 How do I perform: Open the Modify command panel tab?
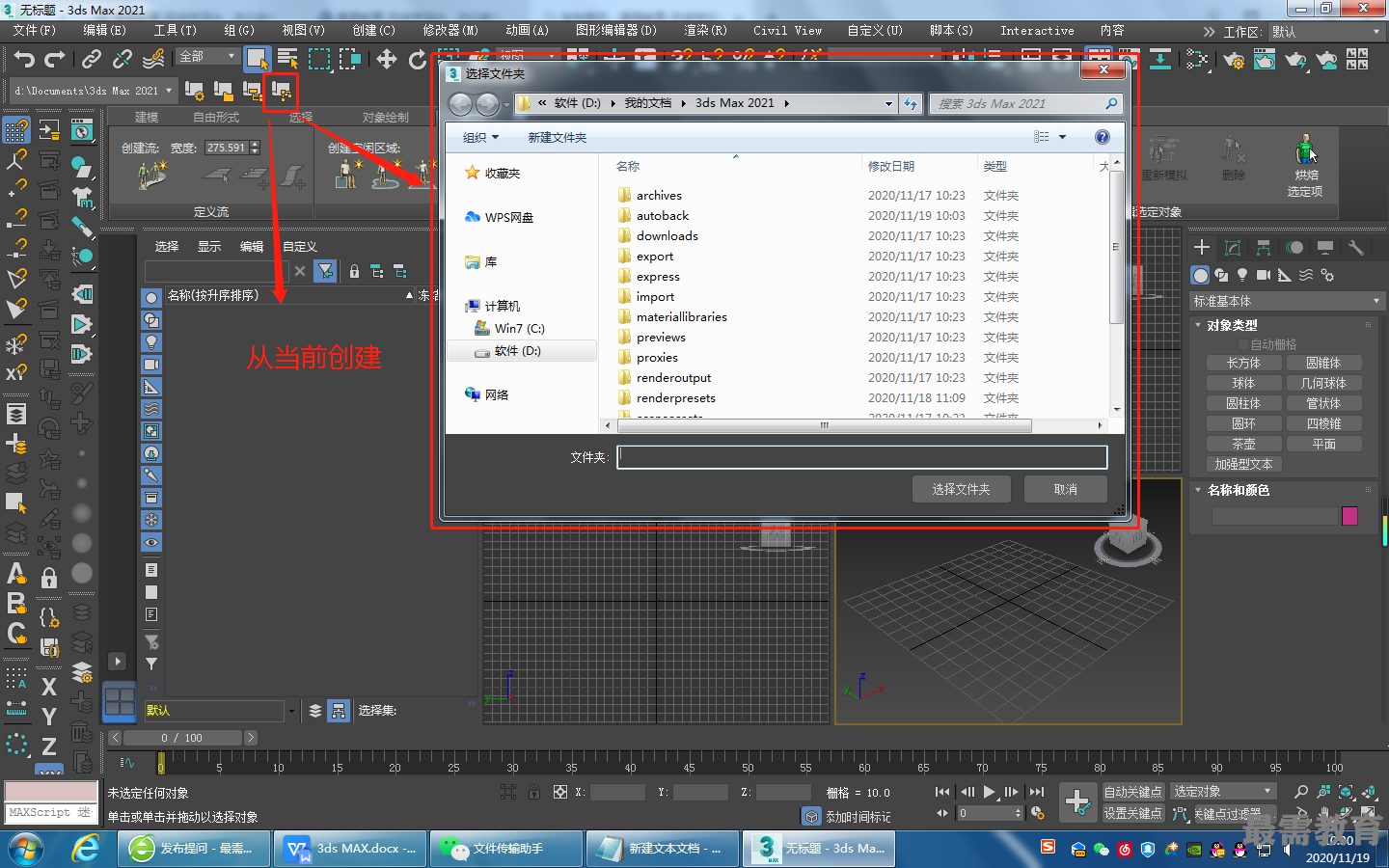pyautogui.click(x=1233, y=248)
